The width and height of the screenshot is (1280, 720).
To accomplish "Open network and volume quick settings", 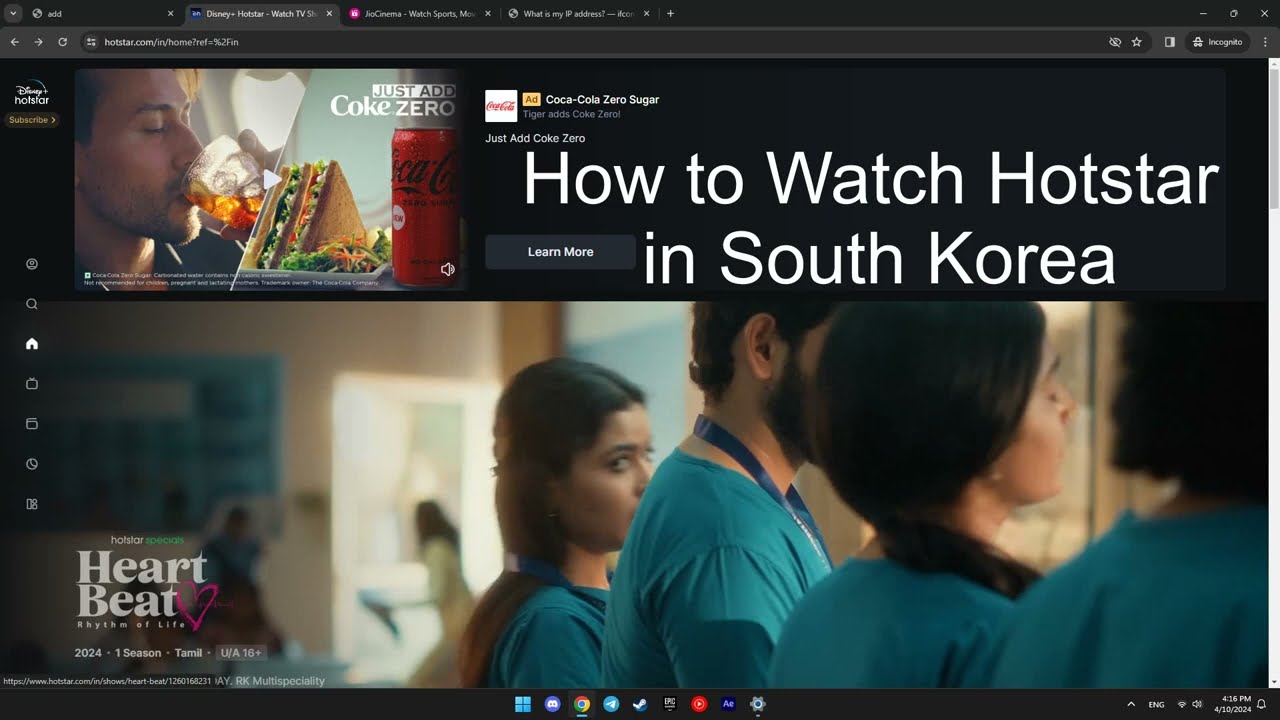I will pos(1189,704).
